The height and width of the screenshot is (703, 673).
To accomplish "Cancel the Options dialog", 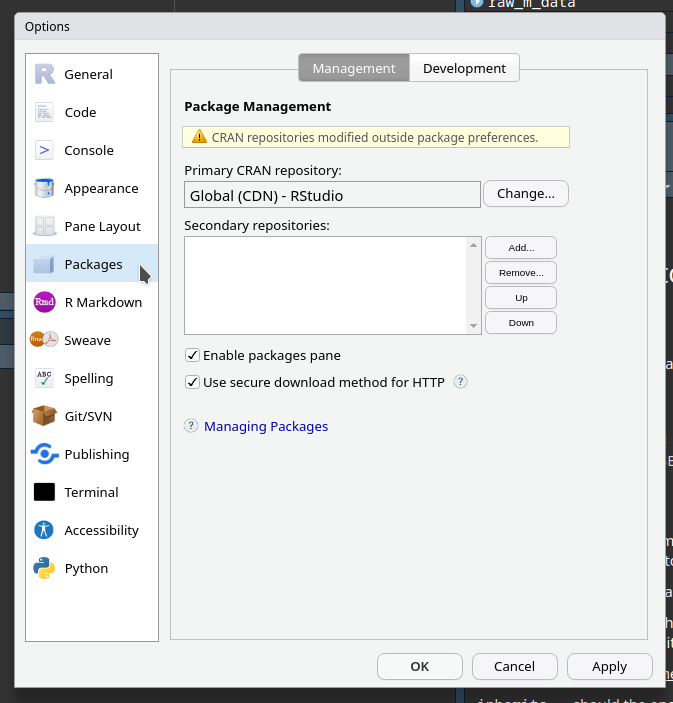I will tap(515, 666).
